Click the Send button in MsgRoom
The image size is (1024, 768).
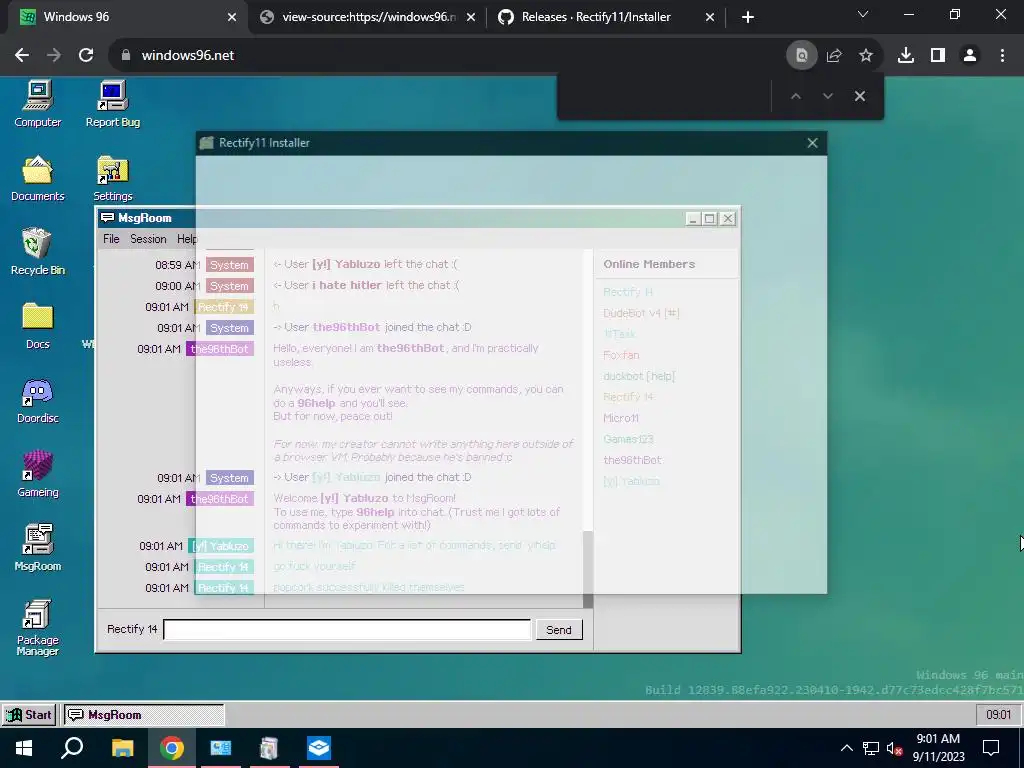click(558, 630)
